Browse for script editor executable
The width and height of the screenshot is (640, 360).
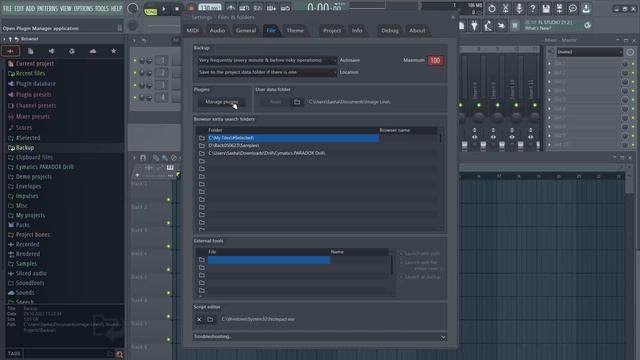[x=210, y=320]
